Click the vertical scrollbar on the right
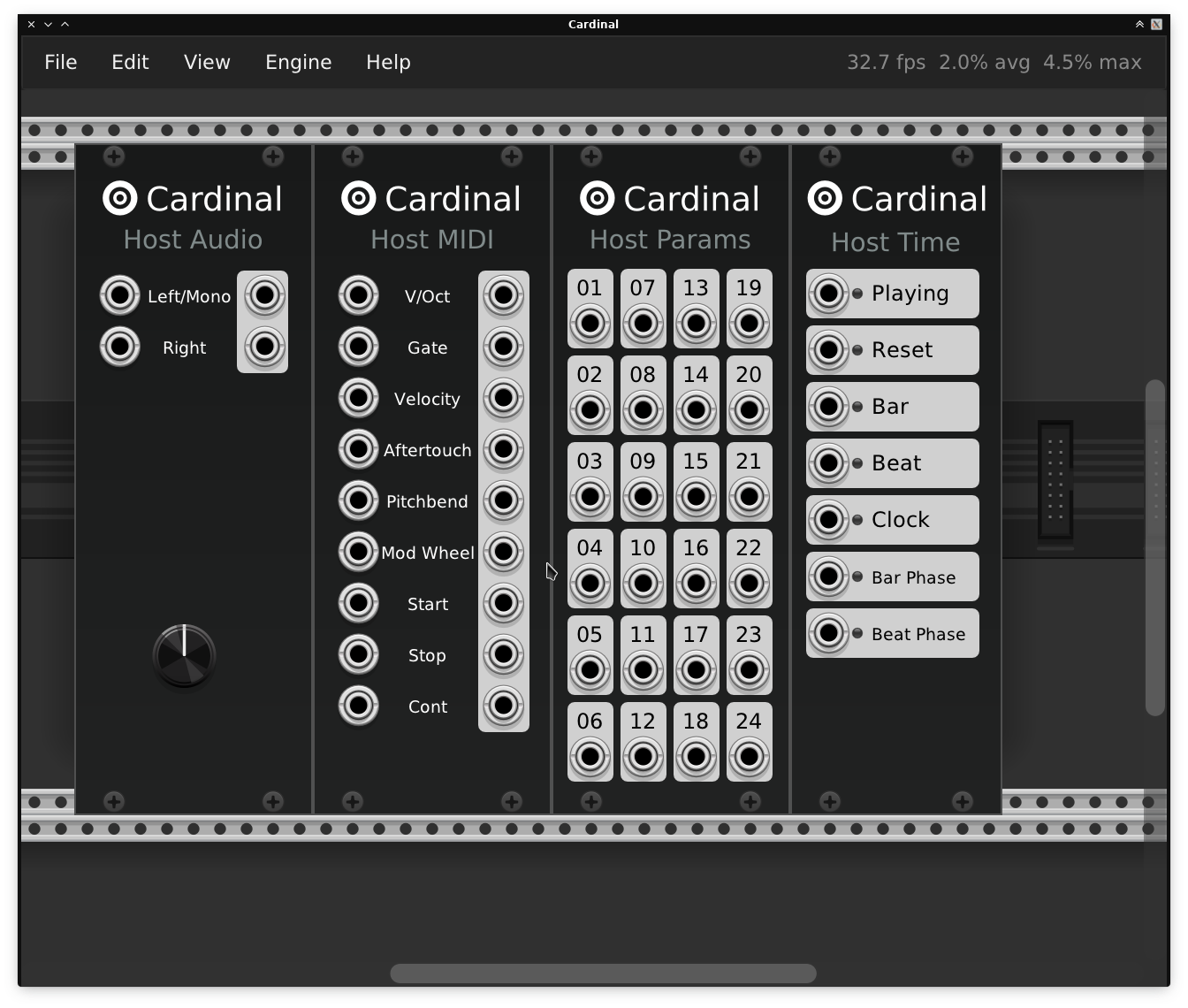Image resolution: width=1188 pixels, height=1008 pixels. (1154, 547)
